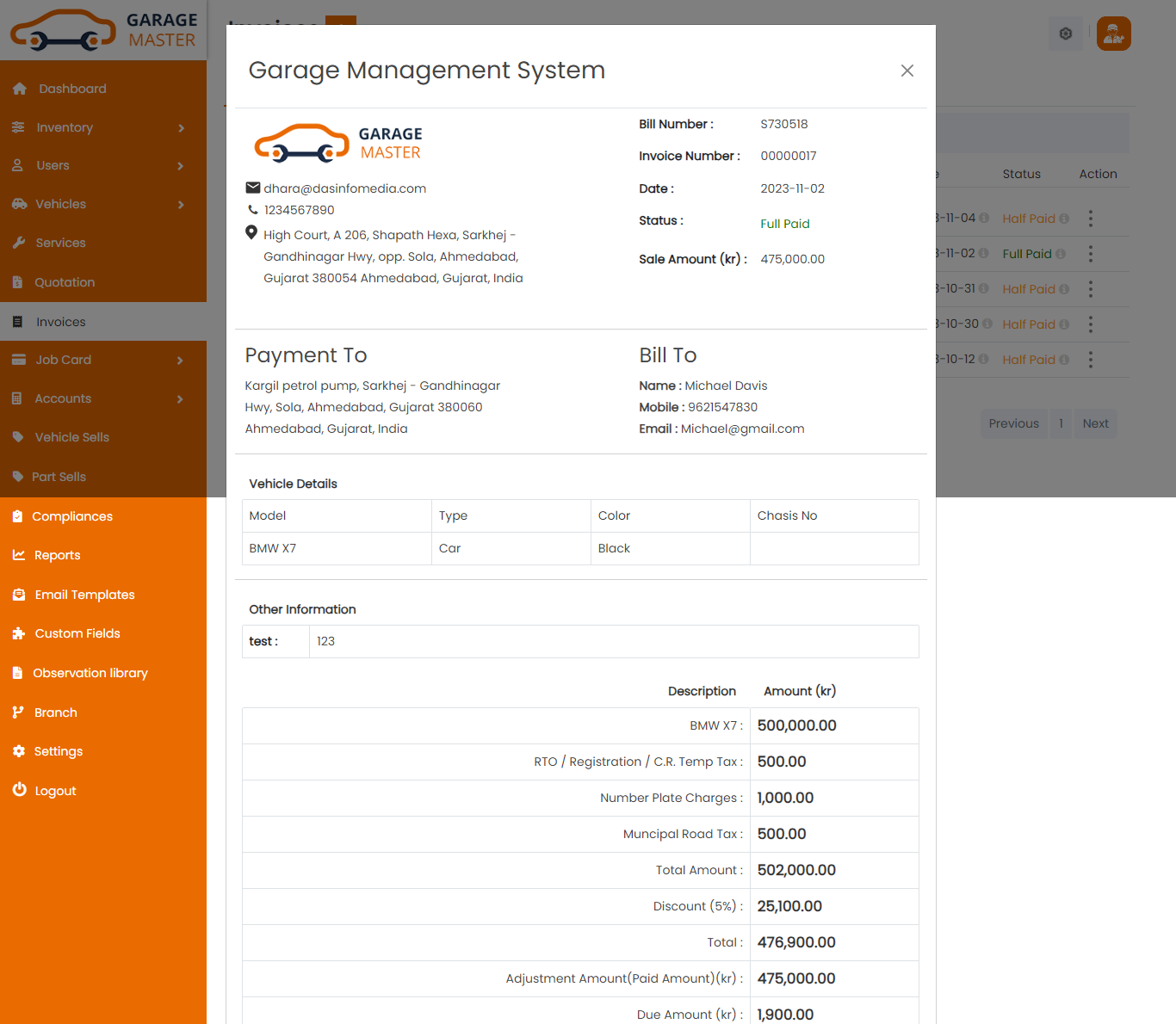Viewport: 1176px width, 1024px height.
Task: Open the Dashboard from the sidebar
Action: point(71,88)
